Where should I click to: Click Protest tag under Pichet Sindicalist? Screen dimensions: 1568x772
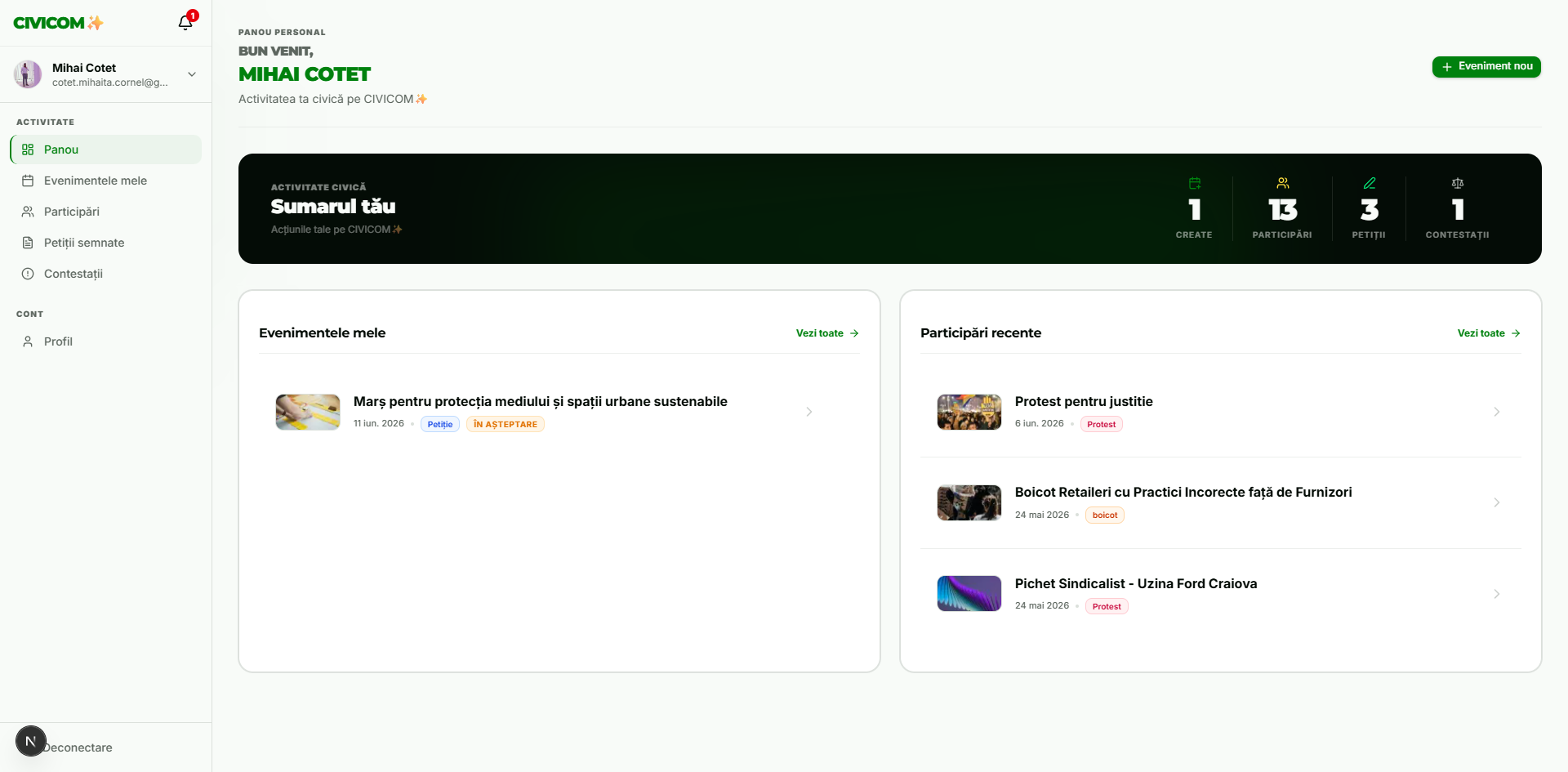coord(1107,606)
